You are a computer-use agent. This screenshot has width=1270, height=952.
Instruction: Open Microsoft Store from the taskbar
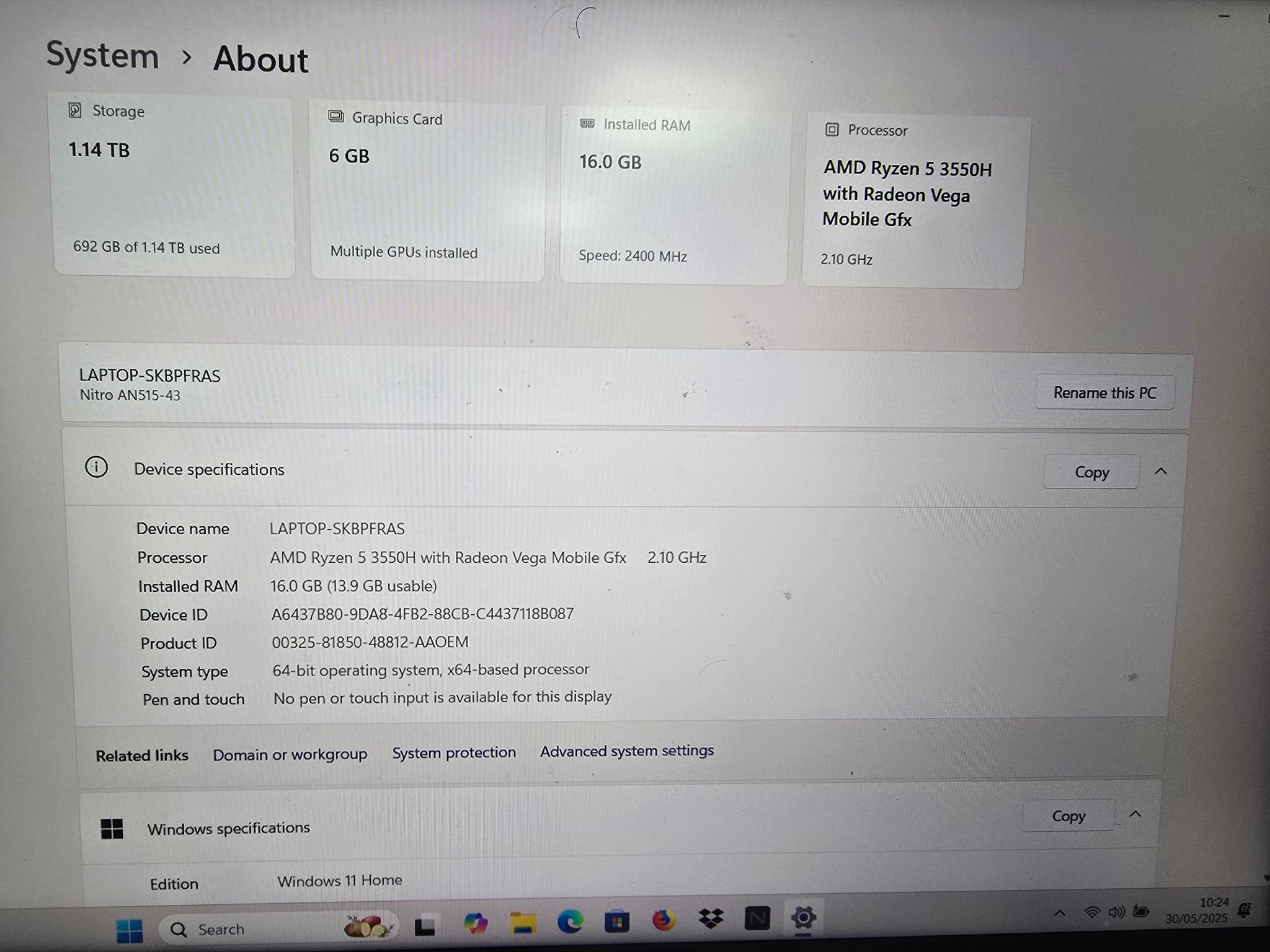pyautogui.click(x=616, y=922)
